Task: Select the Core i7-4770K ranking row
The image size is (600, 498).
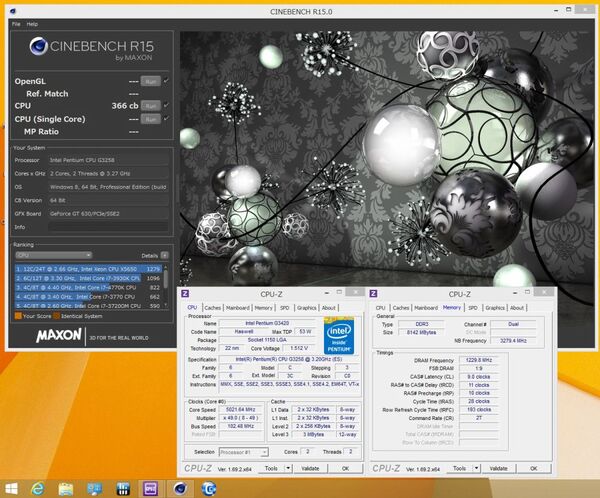Action: tap(88, 287)
